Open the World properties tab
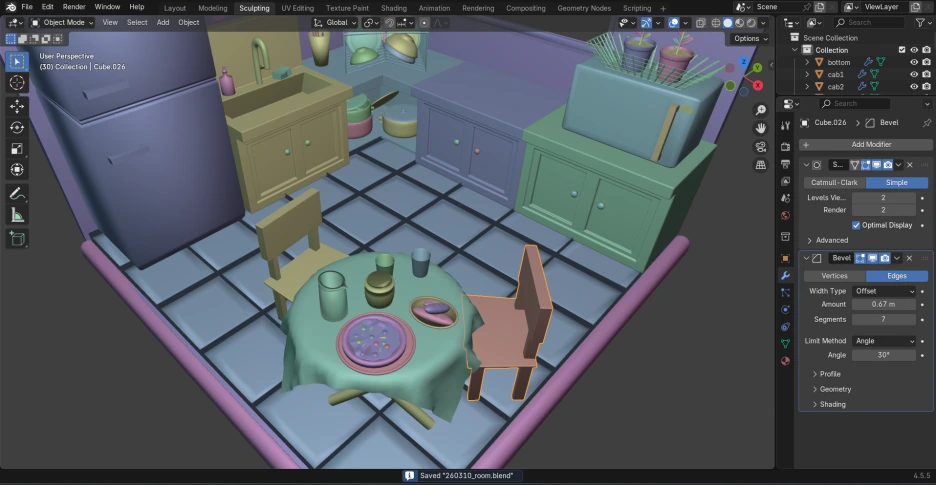This screenshot has width=936, height=485. point(786,215)
